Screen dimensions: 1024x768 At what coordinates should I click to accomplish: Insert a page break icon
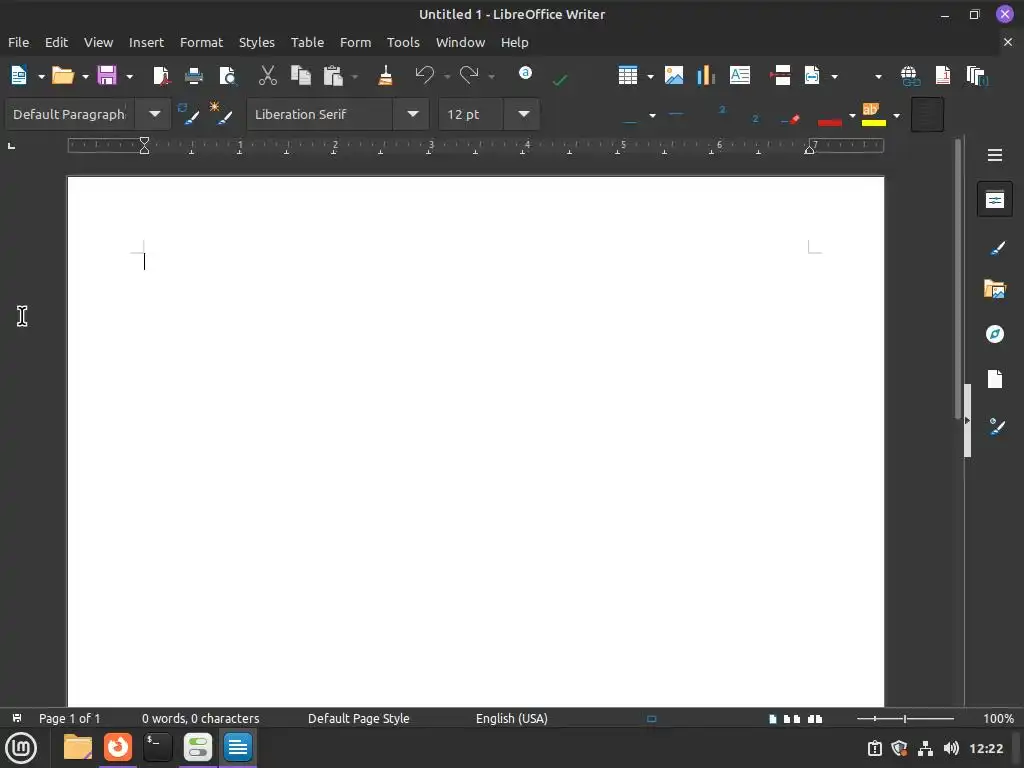click(780, 76)
